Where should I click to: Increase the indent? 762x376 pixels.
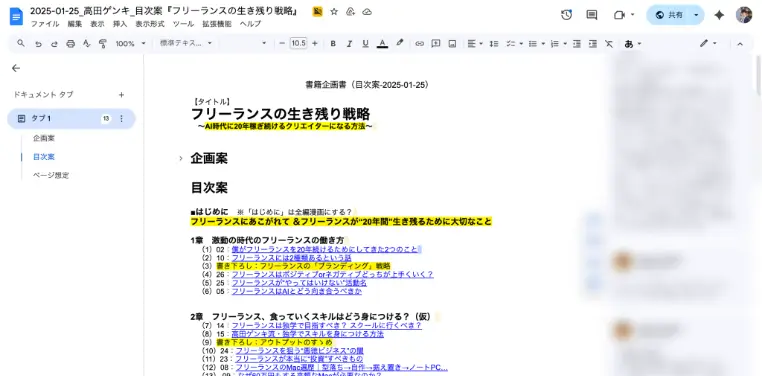point(593,44)
